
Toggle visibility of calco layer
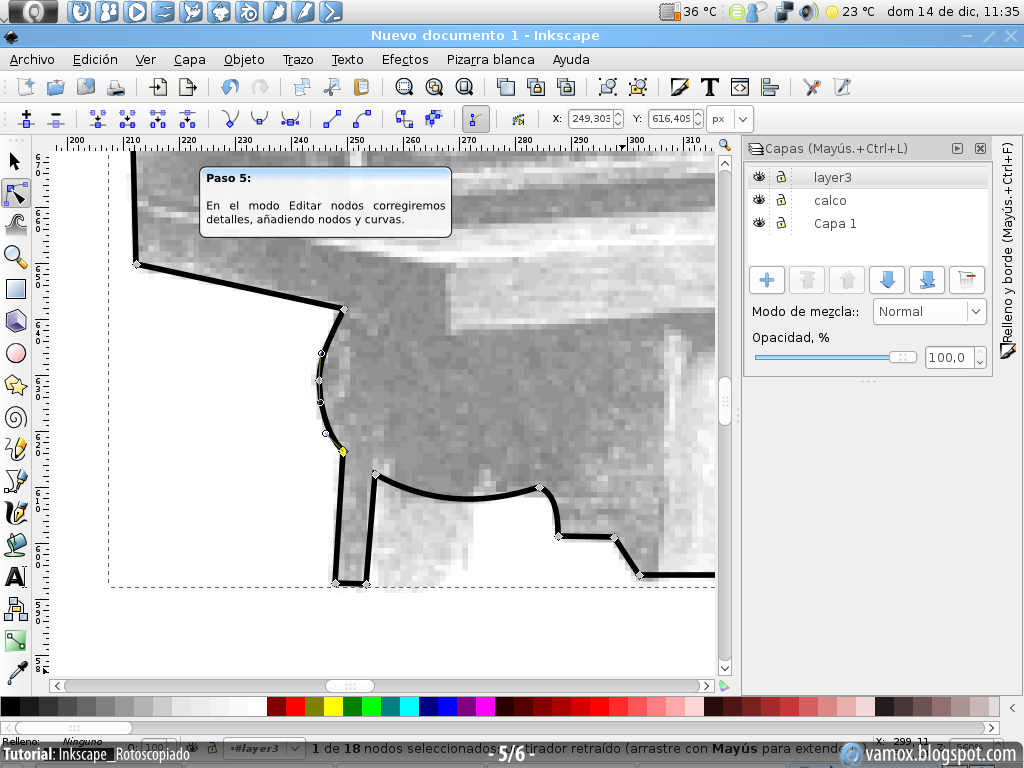click(x=759, y=200)
